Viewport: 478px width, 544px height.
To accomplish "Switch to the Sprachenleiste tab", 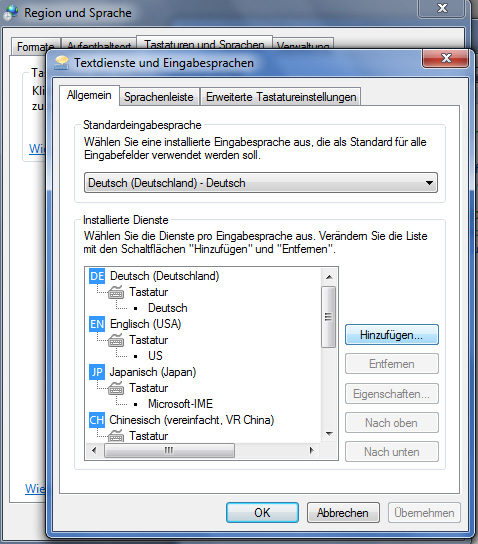I will coord(159,97).
